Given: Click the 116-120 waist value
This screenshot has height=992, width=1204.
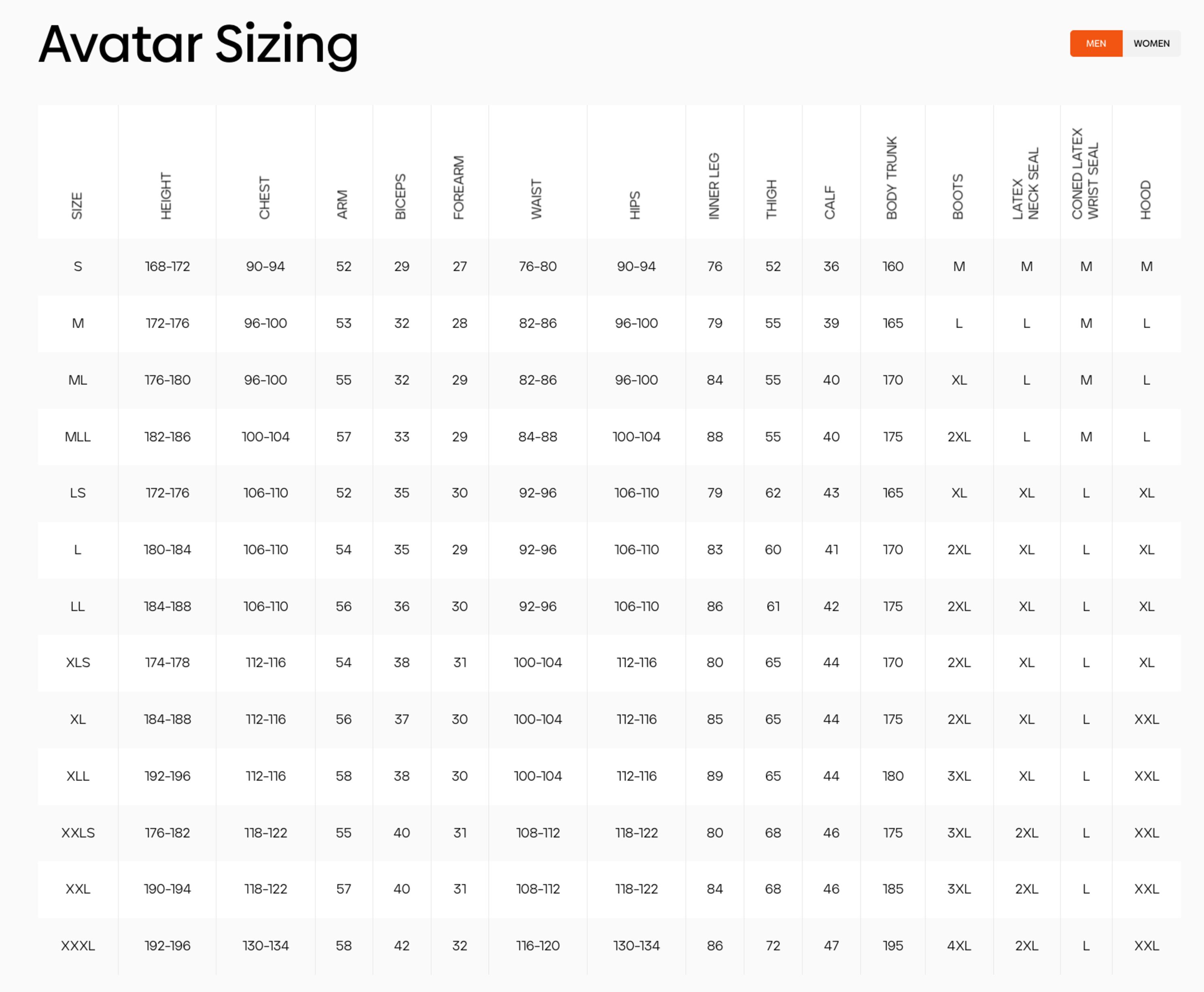Looking at the screenshot, I should [537, 946].
